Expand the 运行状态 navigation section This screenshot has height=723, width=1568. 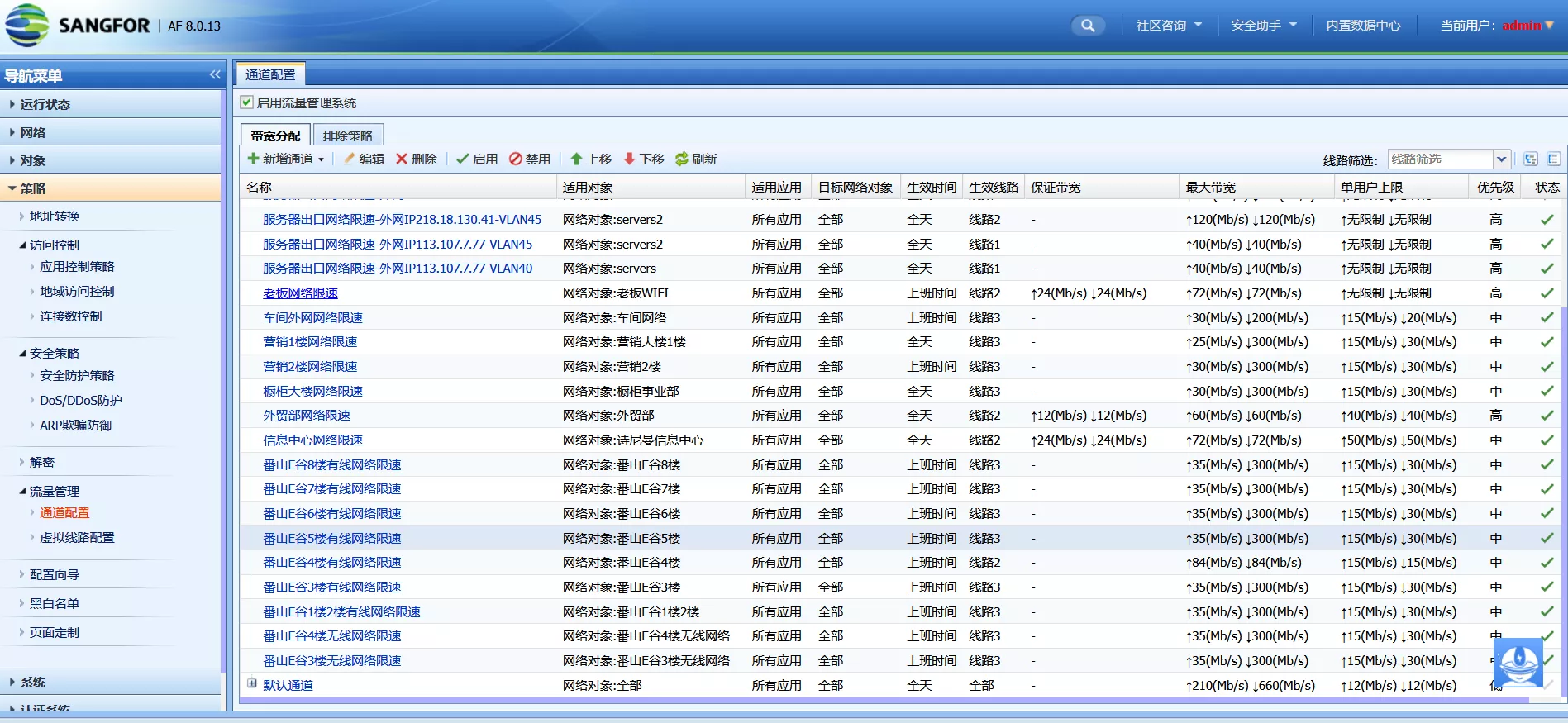[45, 105]
